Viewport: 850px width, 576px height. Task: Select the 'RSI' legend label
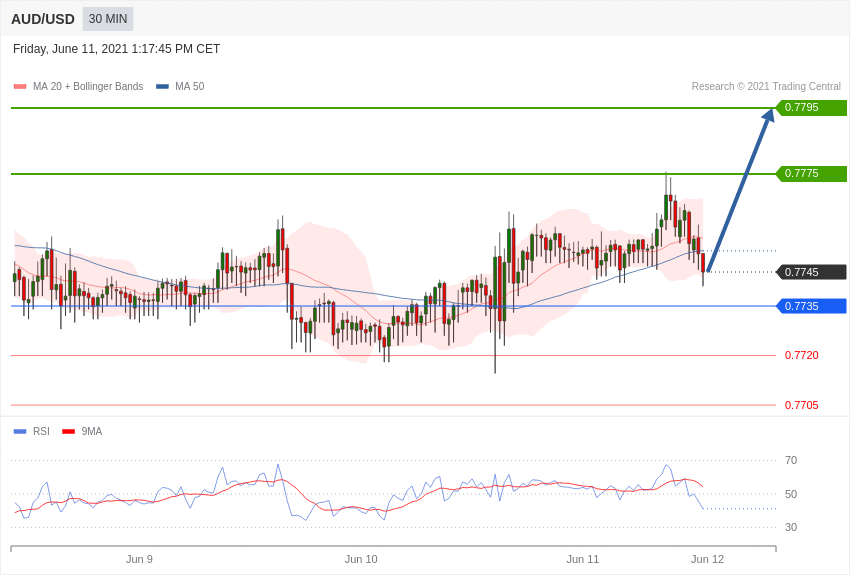41,431
